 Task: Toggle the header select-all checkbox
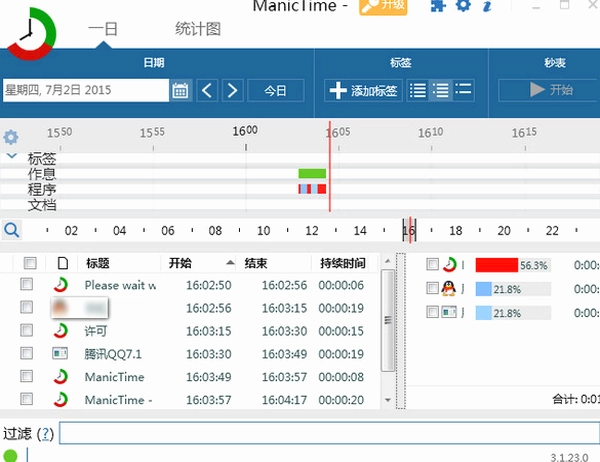(x=30, y=263)
